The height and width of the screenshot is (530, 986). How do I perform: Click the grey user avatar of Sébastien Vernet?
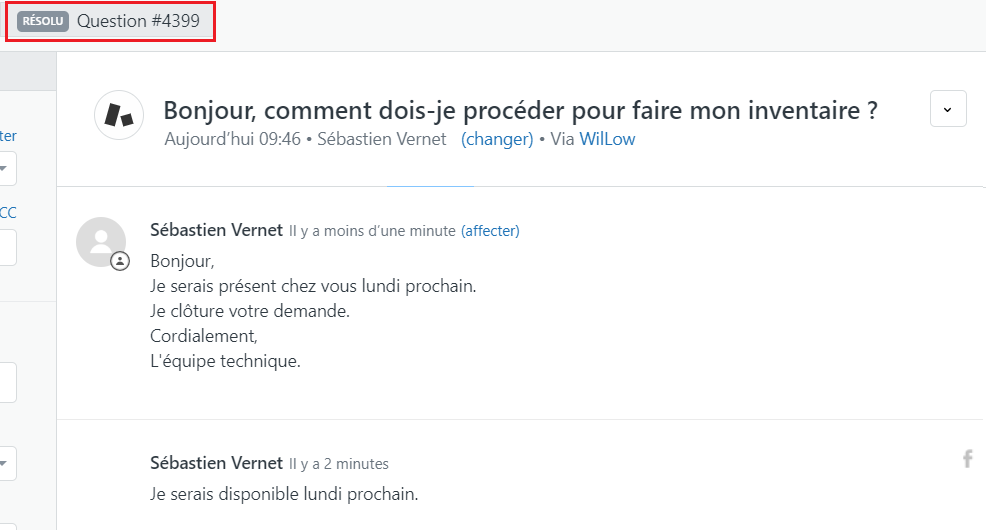(101, 242)
